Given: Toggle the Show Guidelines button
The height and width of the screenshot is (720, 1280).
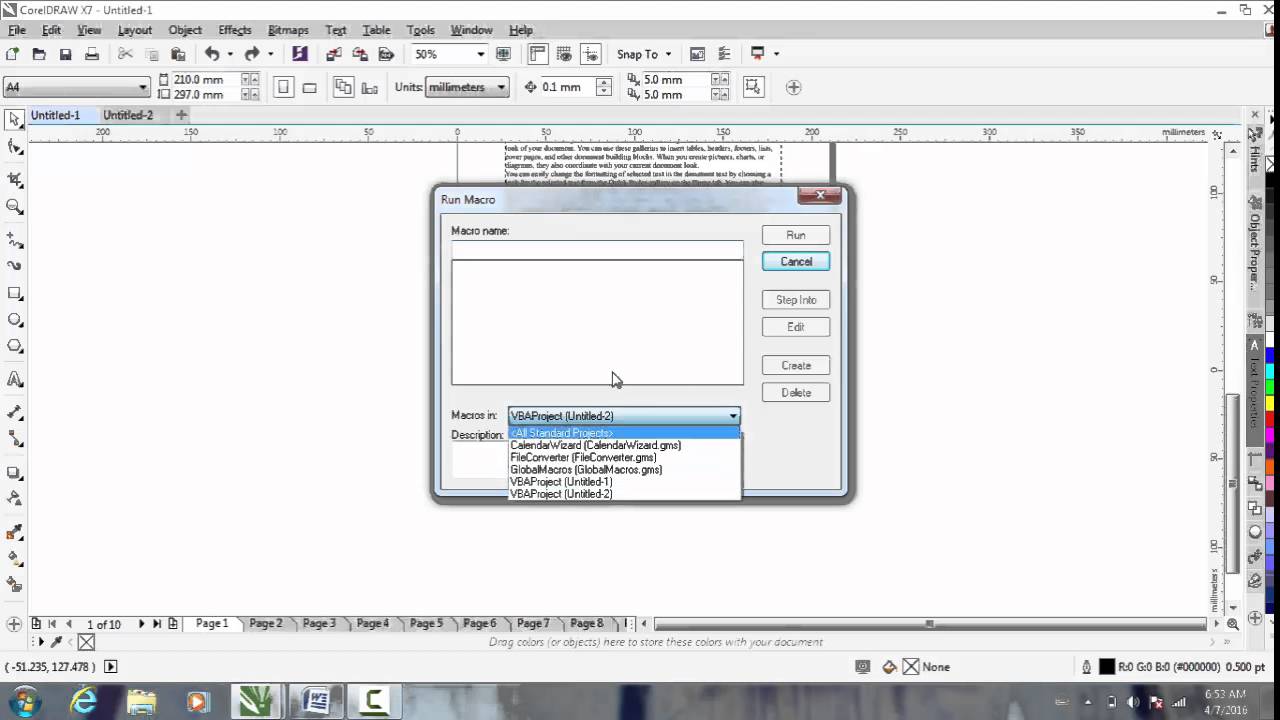Looking at the screenshot, I should tap(591, 54).
